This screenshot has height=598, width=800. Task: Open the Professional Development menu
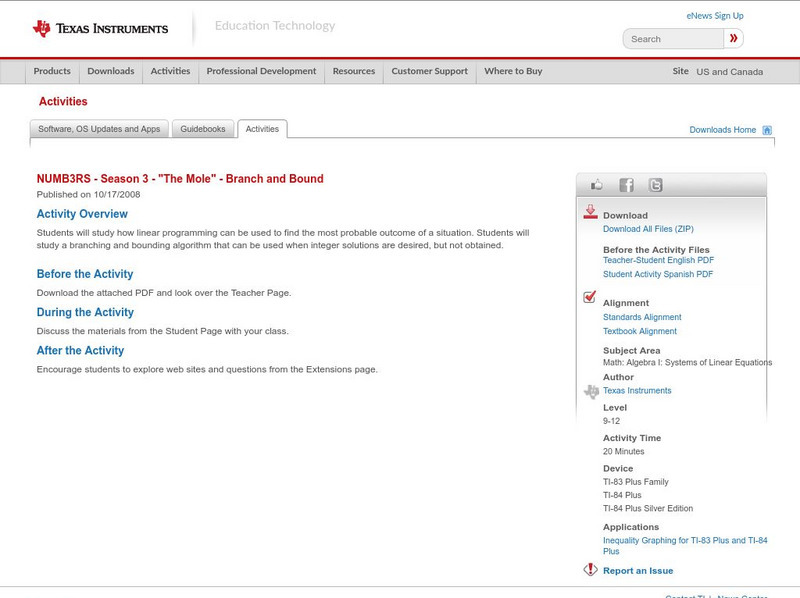pos(261,72)
